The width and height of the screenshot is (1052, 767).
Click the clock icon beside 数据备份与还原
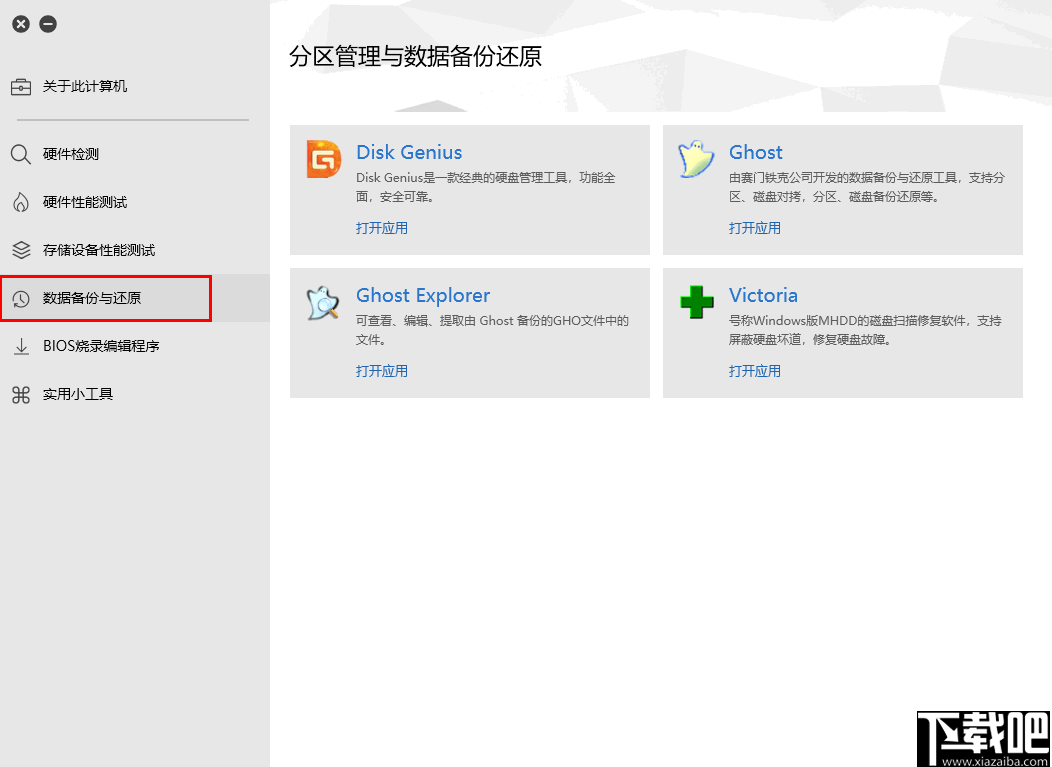click(20, 297)
